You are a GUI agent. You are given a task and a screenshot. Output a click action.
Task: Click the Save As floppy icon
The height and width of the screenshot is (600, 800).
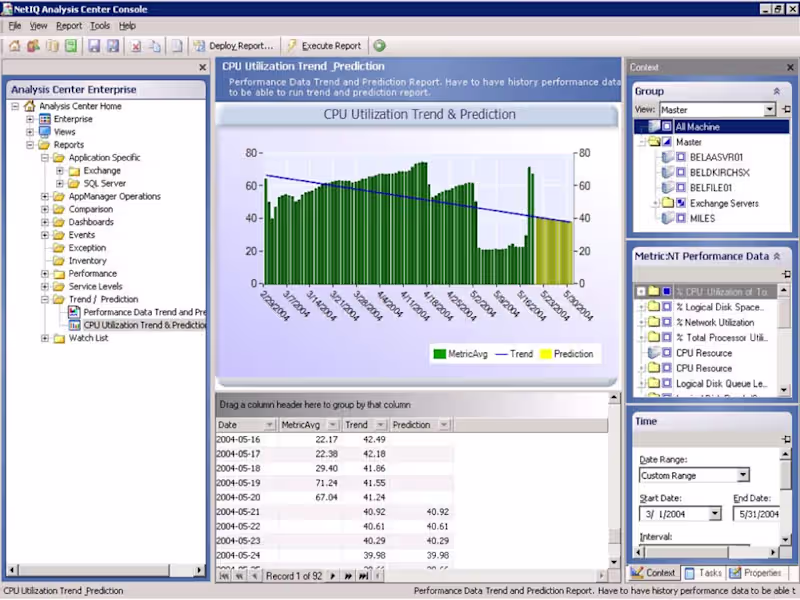click(x=113, y=46)
